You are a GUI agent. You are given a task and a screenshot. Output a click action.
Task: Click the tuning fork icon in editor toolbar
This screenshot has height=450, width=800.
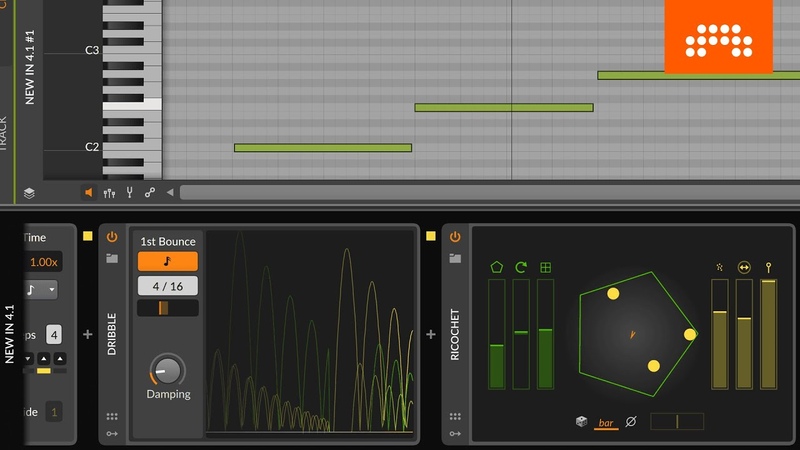129,192
